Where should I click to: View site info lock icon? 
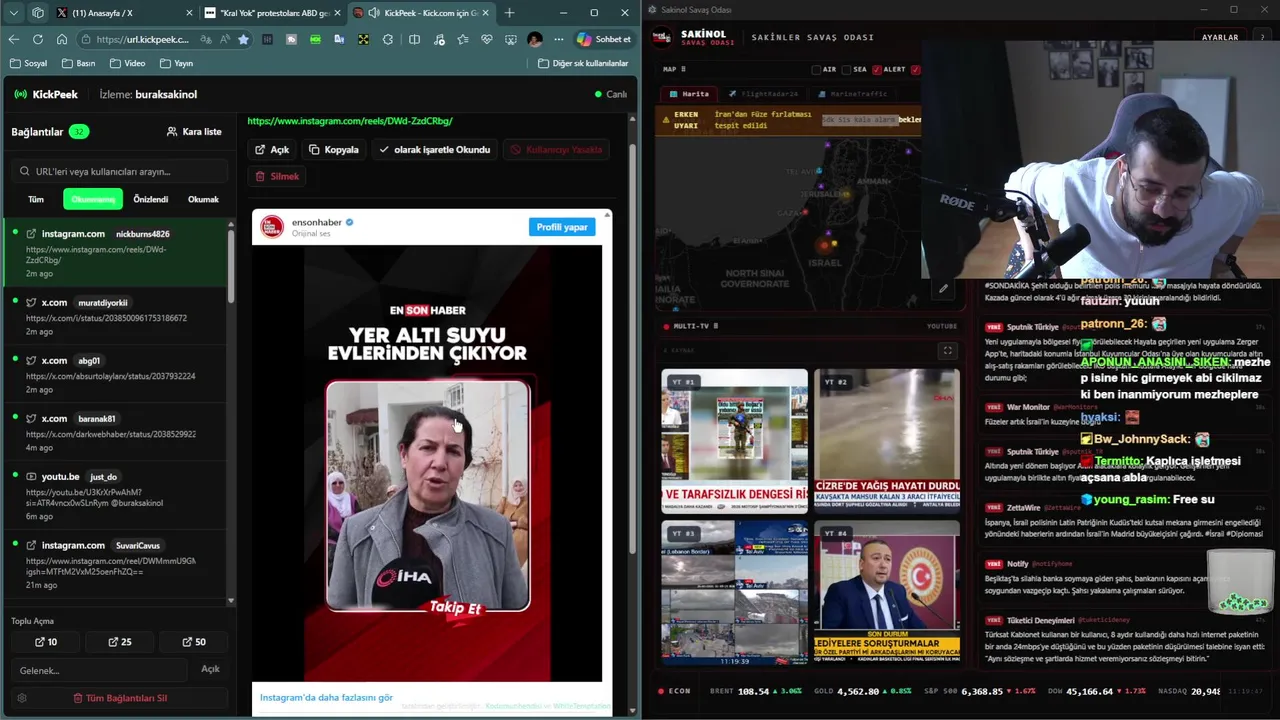tap(86, 39)
